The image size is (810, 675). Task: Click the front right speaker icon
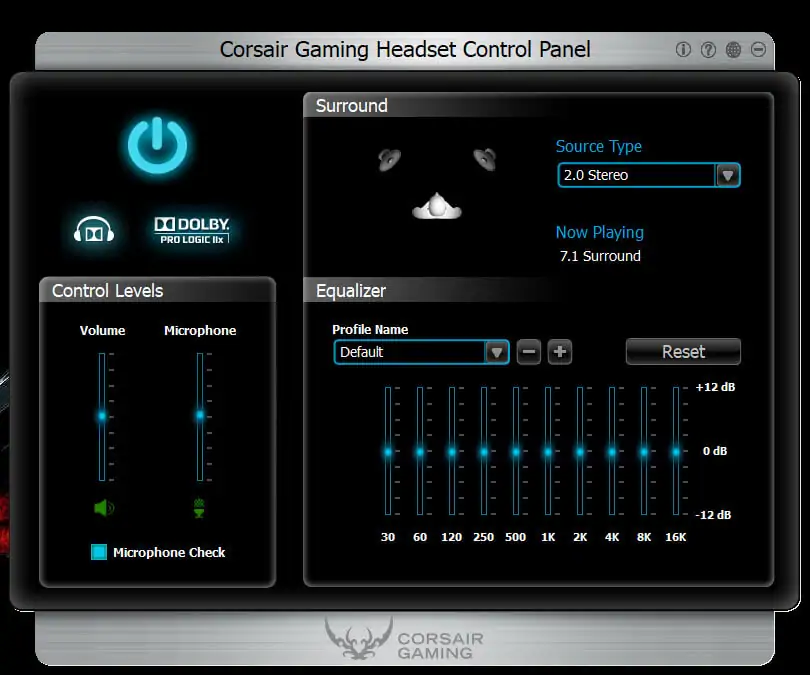[485, 159]
